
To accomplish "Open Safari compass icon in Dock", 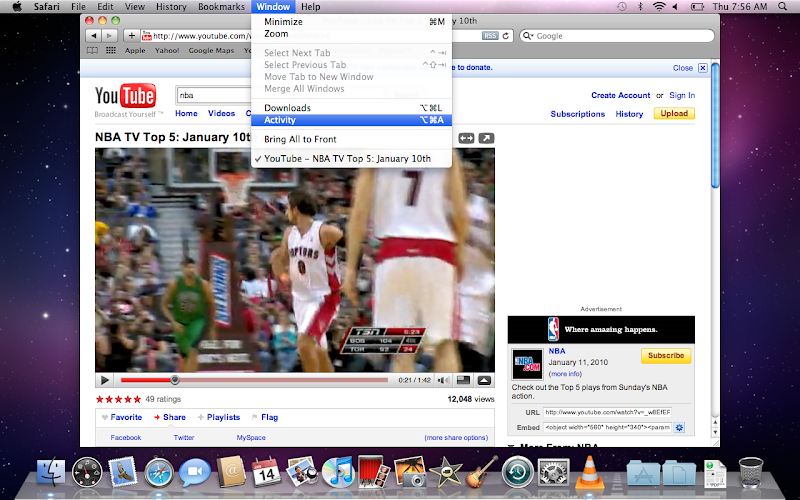I will pyautogui.click(x=159, y=472).
